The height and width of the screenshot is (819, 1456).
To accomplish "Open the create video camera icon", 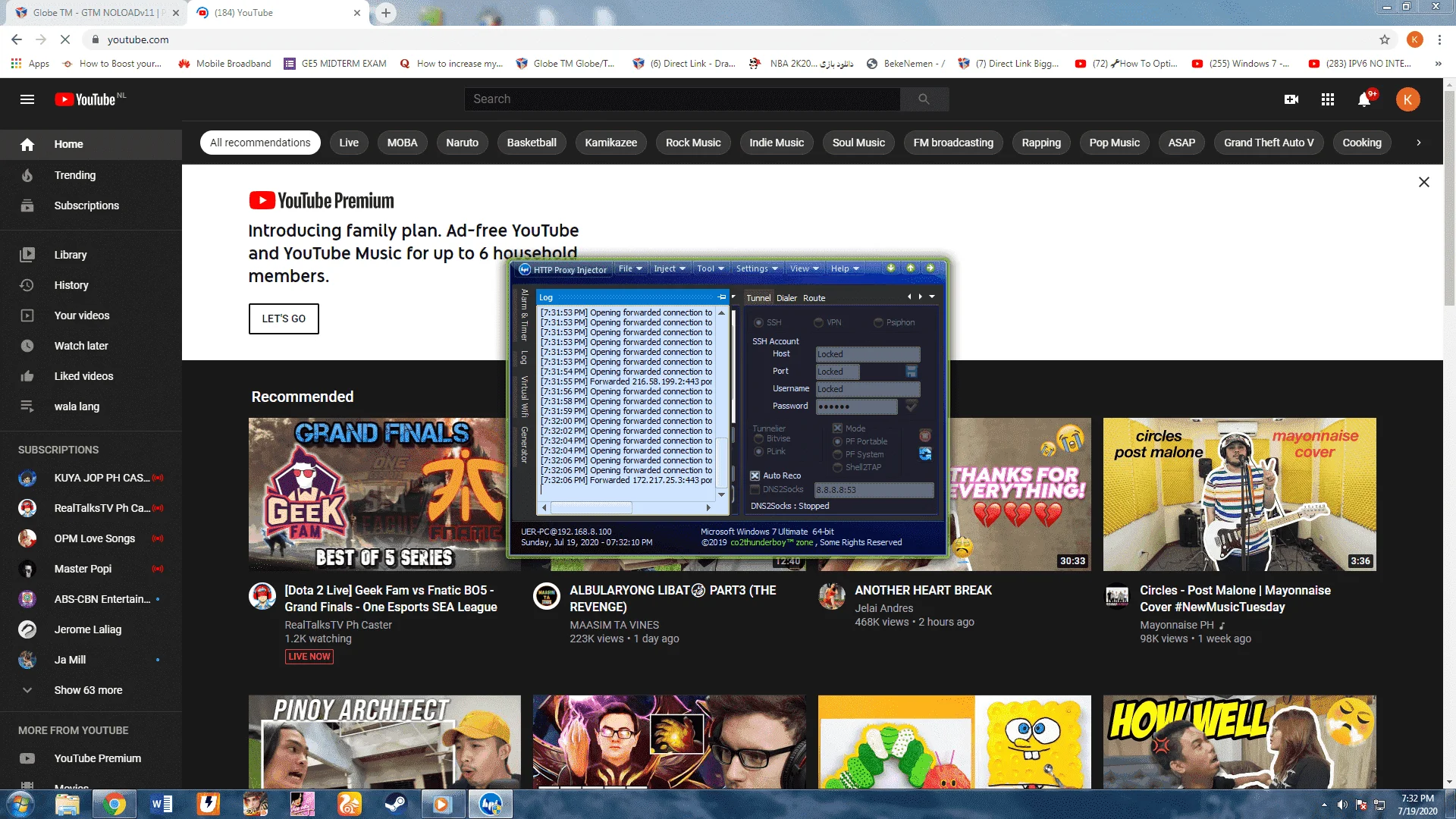I will [1291, 99].
